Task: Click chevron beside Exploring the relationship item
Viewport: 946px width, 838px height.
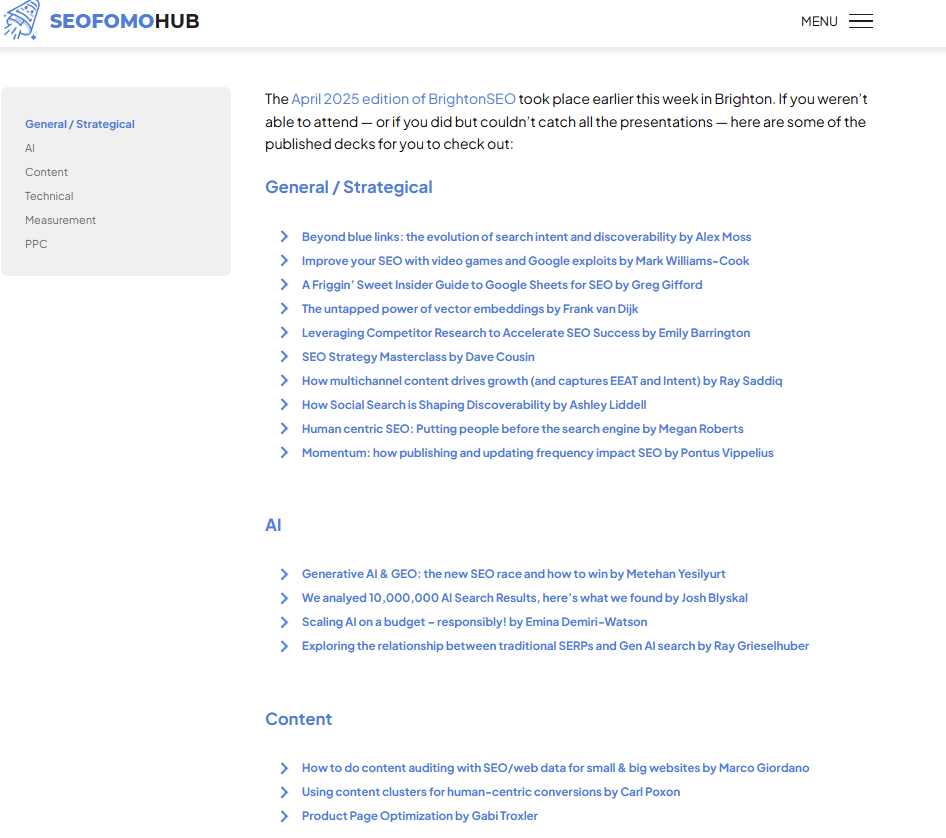Action: [x=284, y=646]
